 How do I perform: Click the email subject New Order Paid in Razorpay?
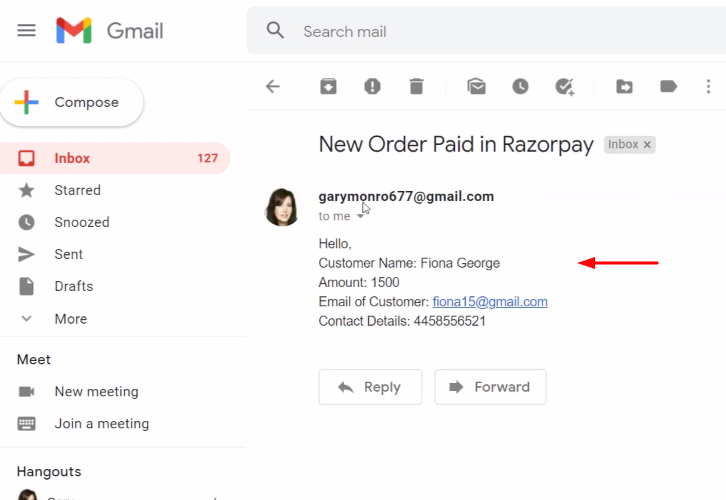[456, 144]
